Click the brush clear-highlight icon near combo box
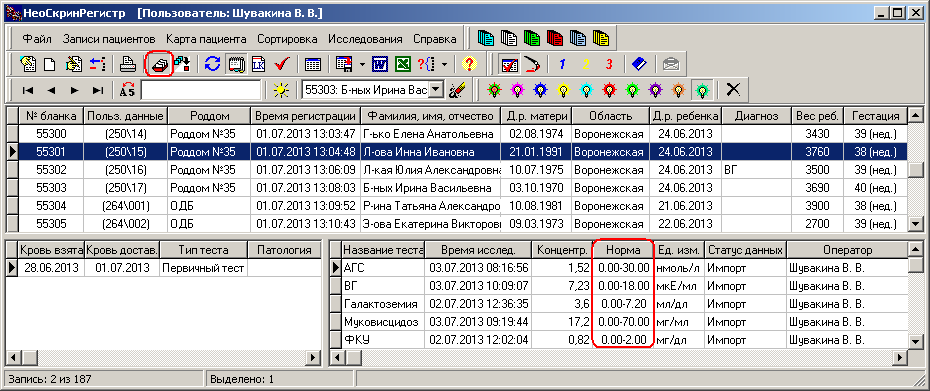This screenshot has width=930, height=391. click(x=456, y=90)
